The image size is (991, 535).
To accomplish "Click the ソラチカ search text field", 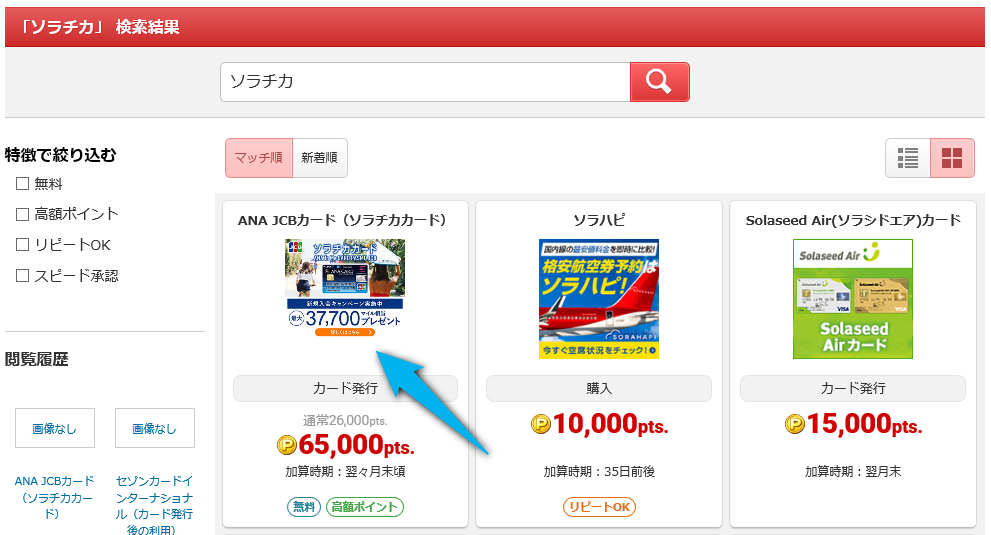I will click(x=425, y=82).
